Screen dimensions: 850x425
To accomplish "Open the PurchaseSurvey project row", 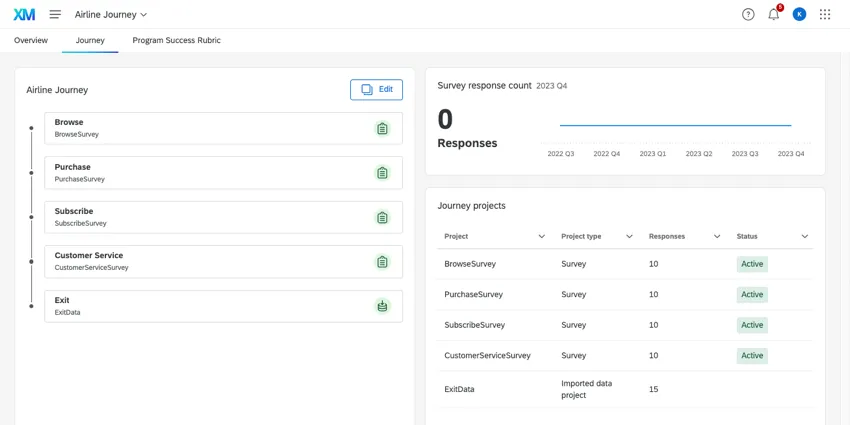I will 473,295.
